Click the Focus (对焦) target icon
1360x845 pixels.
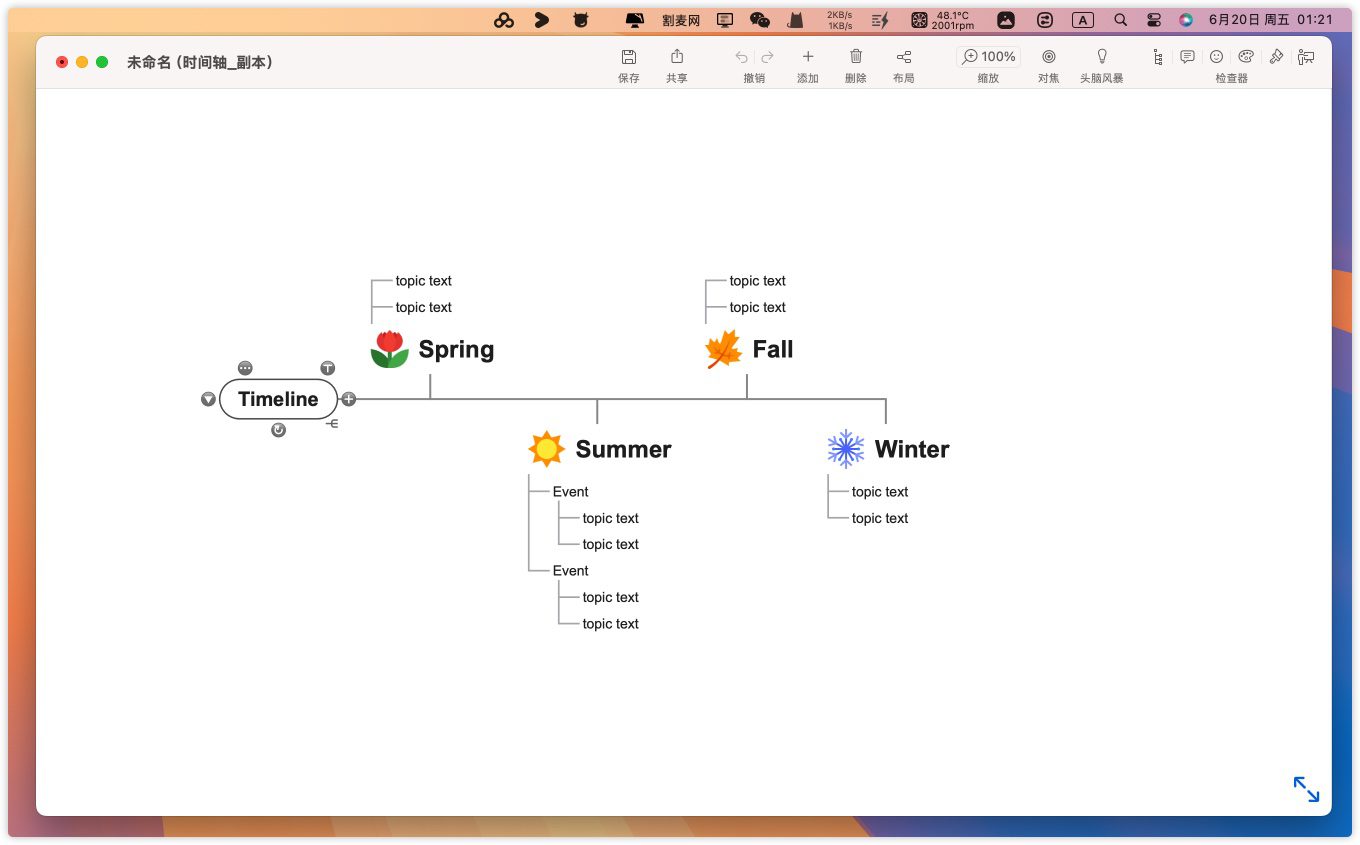coord(1048,57)
